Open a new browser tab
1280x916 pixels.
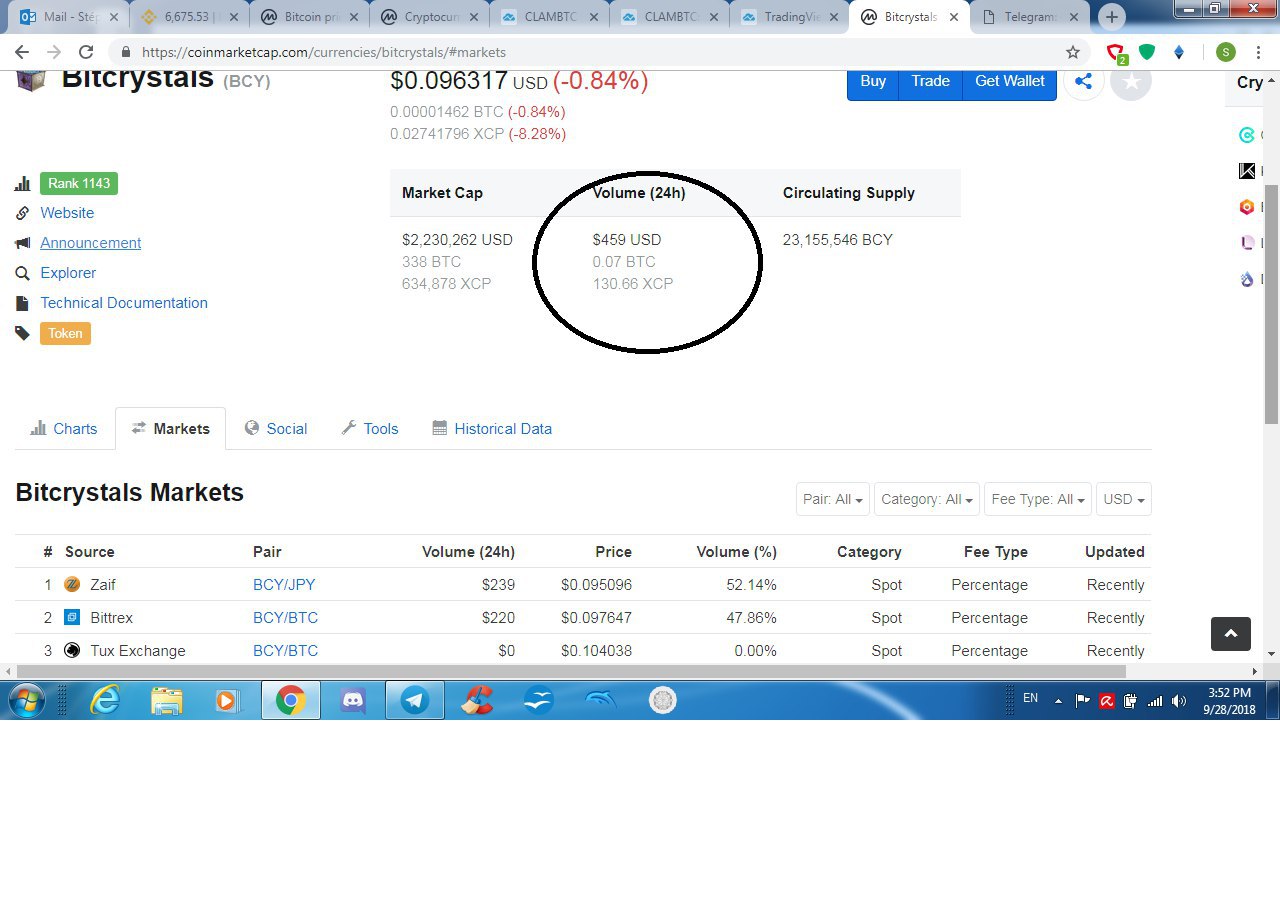coord(1111,17)
